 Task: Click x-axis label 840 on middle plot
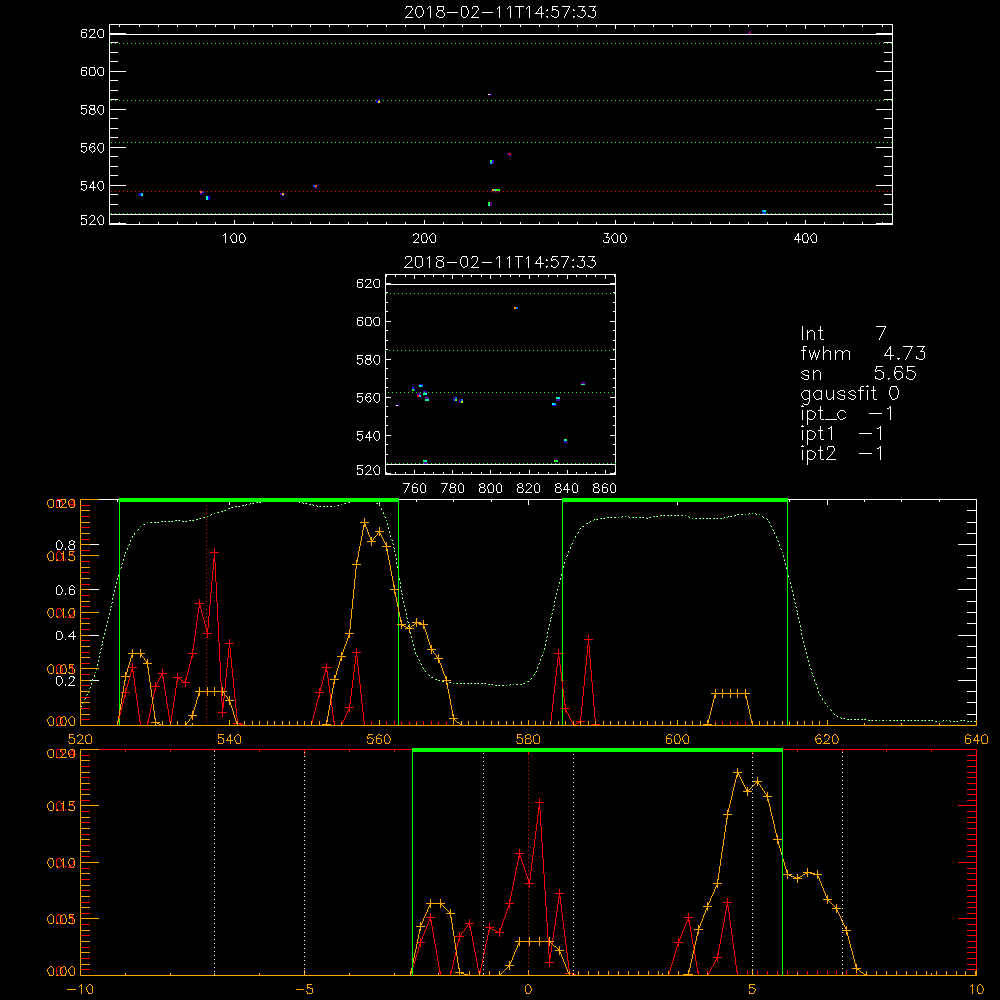566,489
